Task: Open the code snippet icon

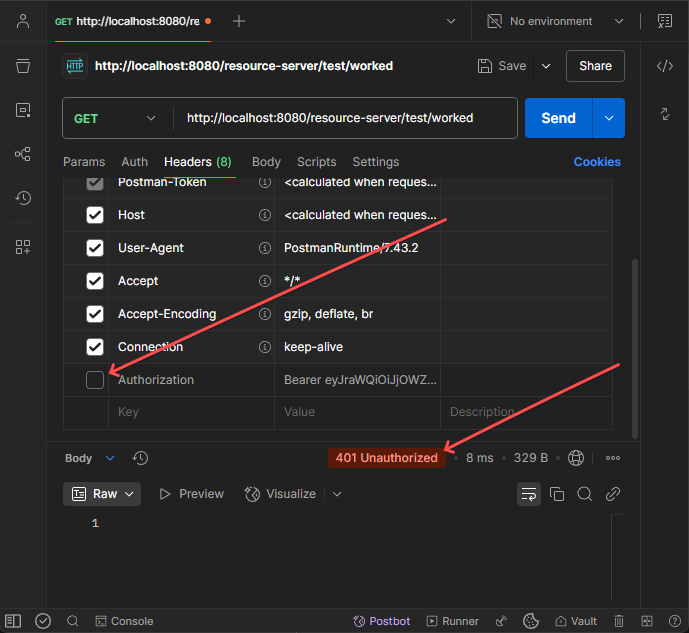Action: pyautogui.click(x=664, y=66)
